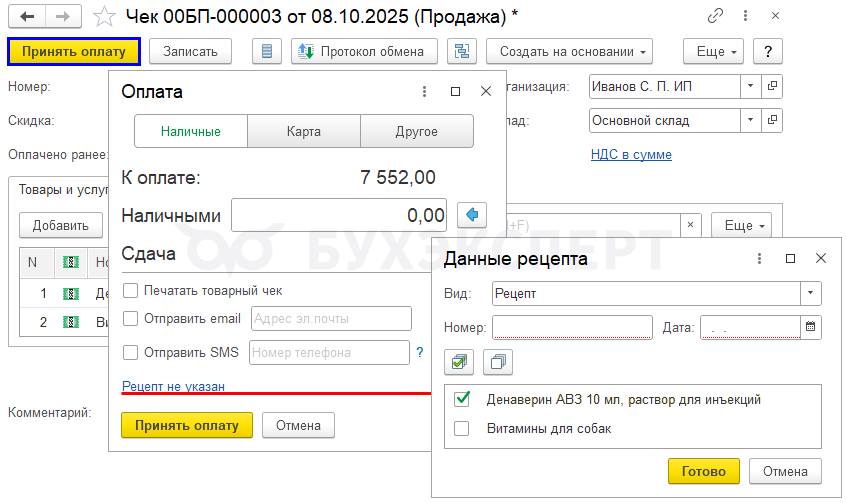Image resolution: width=847 pixels, height=503 pixels.
Task: Enable Отправить email checkbox
Action: (x=131, y=319)
